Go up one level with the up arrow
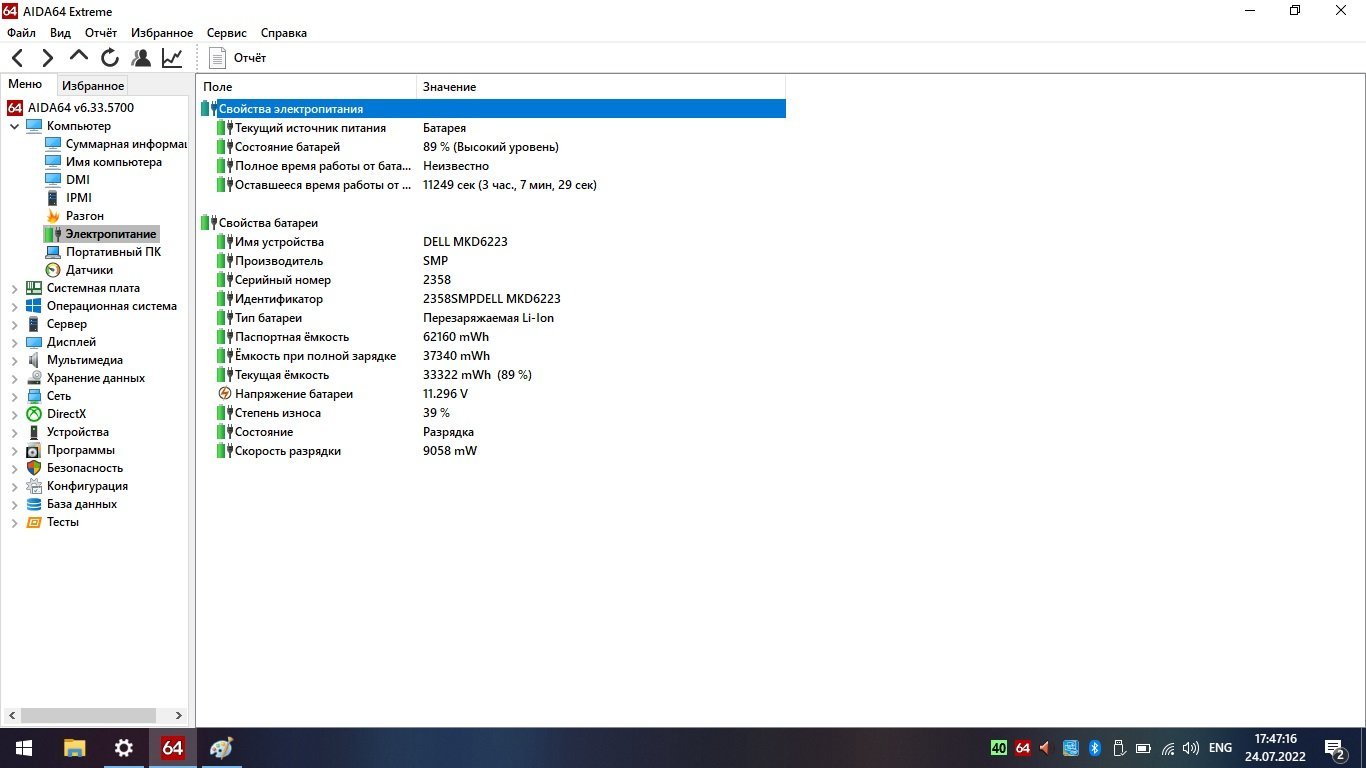The image size is (1366, 768). pos(79,57)
